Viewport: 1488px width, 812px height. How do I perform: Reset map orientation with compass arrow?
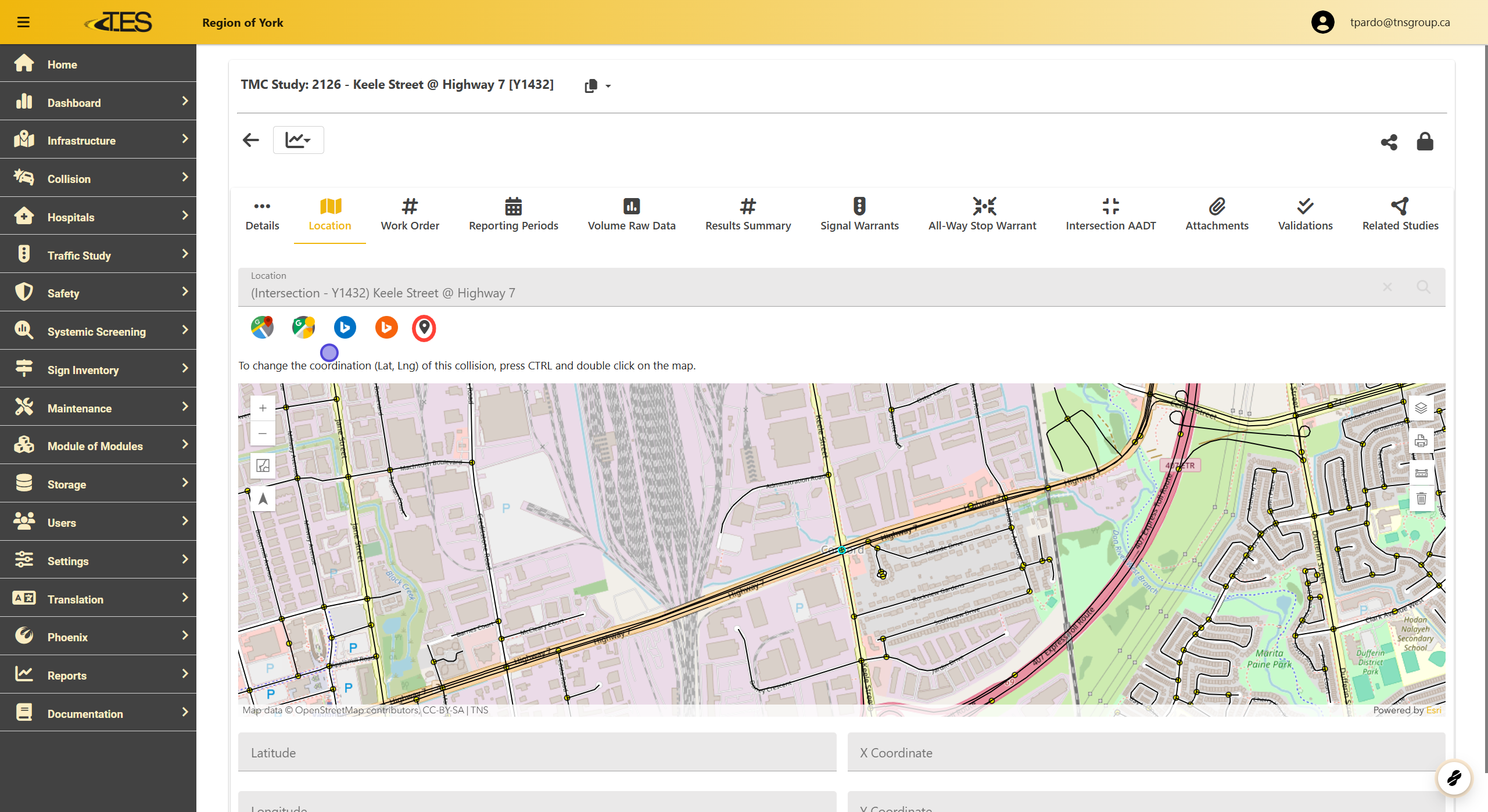coord(263,499)
